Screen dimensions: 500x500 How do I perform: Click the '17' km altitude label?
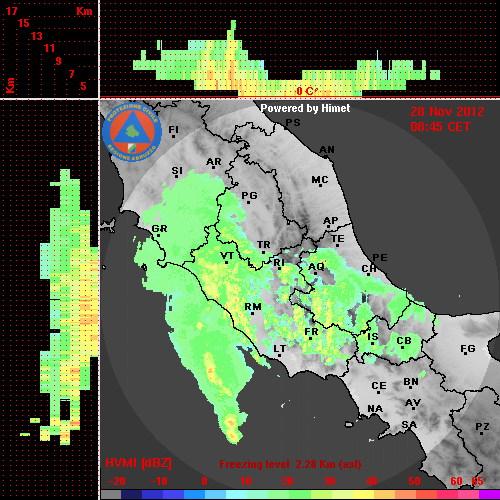coord(11,11)
